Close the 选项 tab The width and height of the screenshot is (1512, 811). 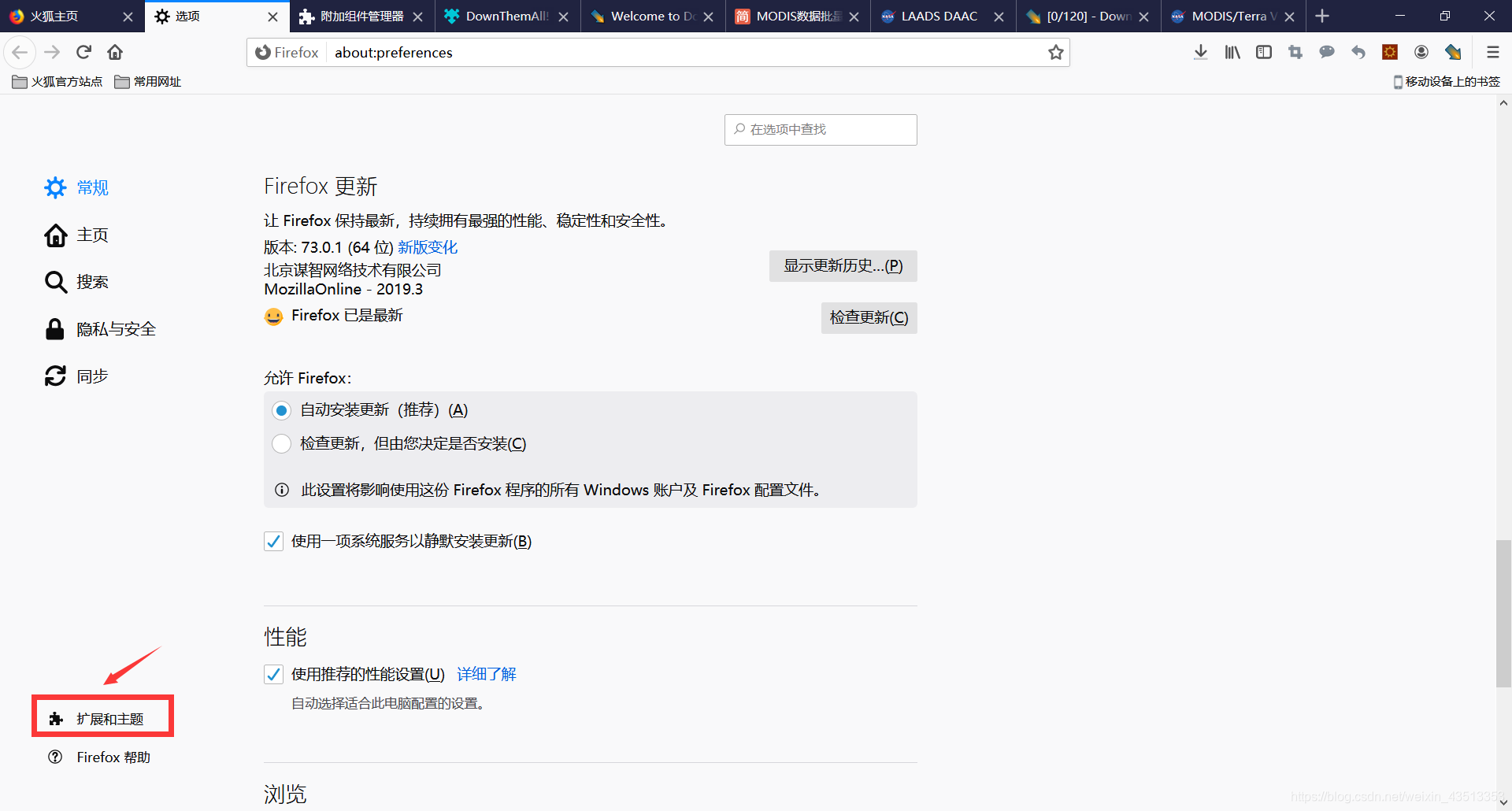[272, 17]
